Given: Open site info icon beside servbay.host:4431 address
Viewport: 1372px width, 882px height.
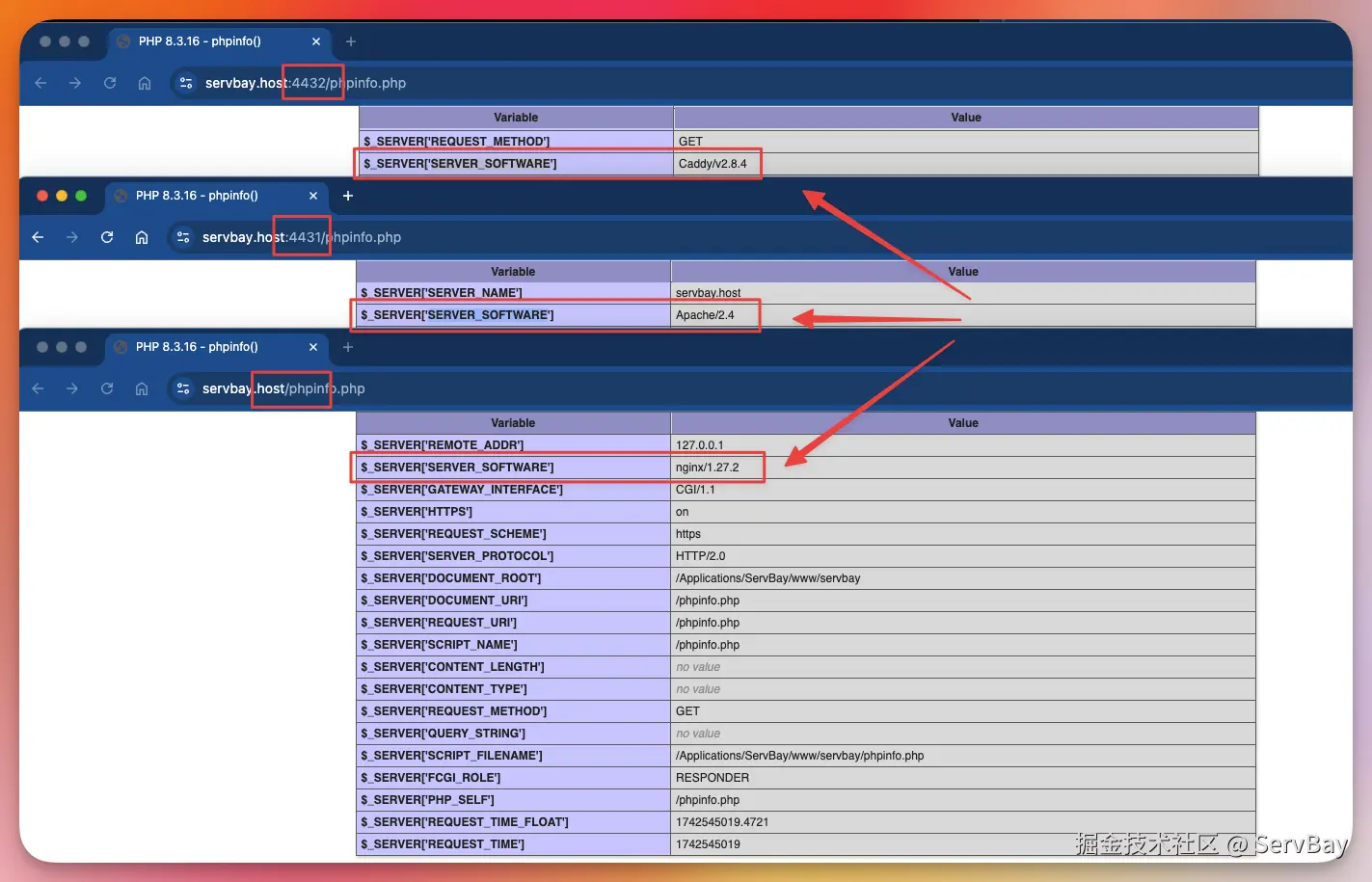Looking at the screenshot, I should (183, 237).
